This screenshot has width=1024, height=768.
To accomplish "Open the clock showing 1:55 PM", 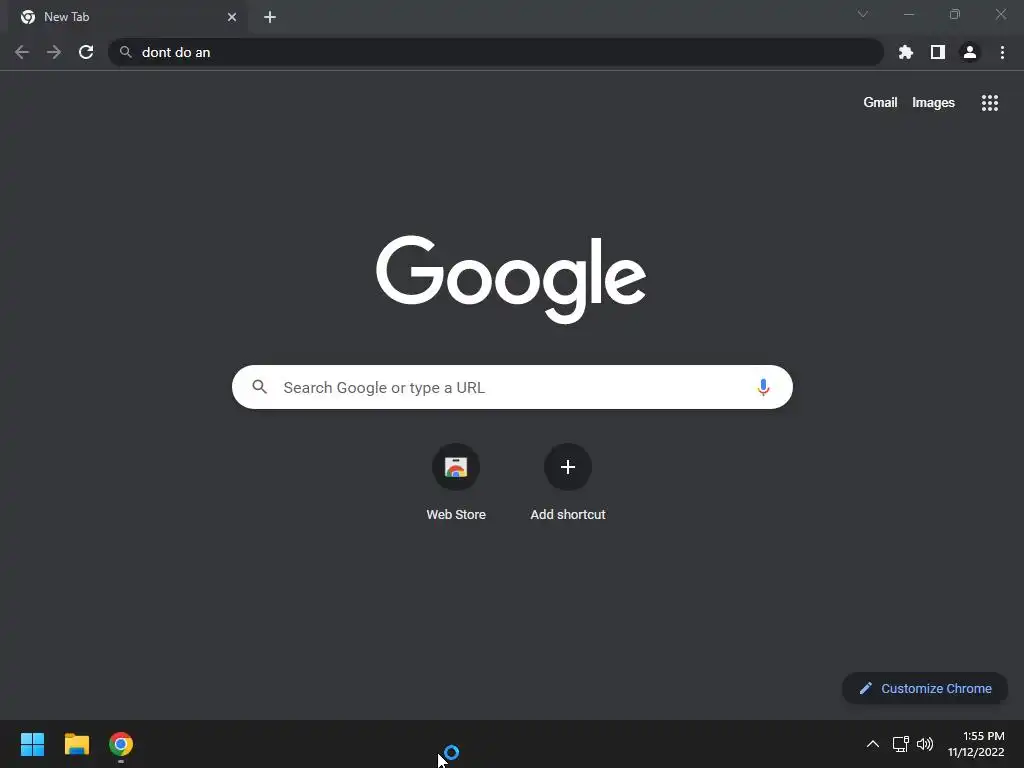I will tap(976, 744).
